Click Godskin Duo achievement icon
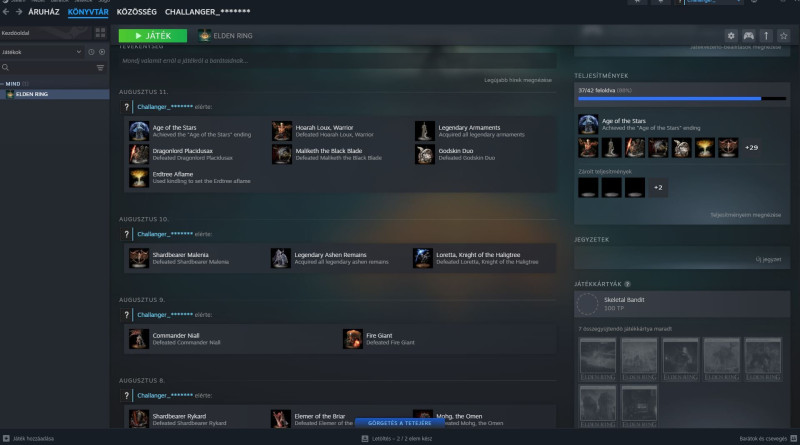The image size is (800, 445). tap(424, 154)
